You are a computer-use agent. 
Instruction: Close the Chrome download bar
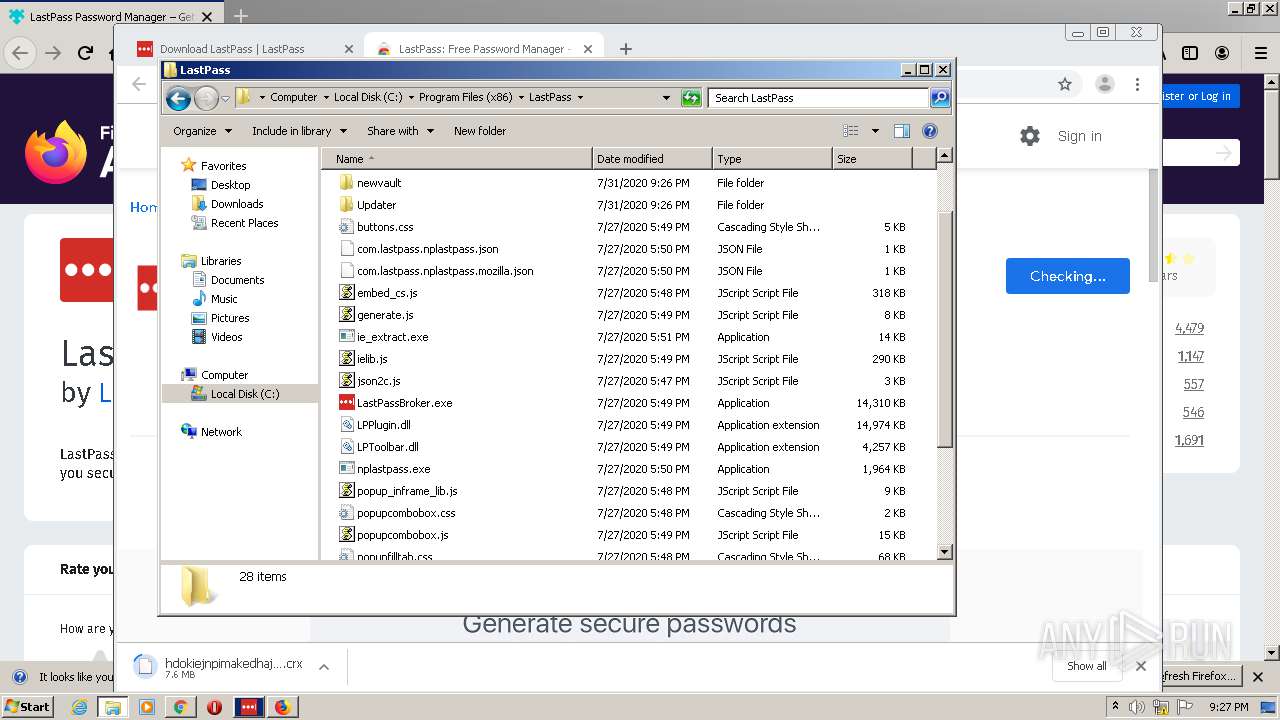(x=1141, y=666)
